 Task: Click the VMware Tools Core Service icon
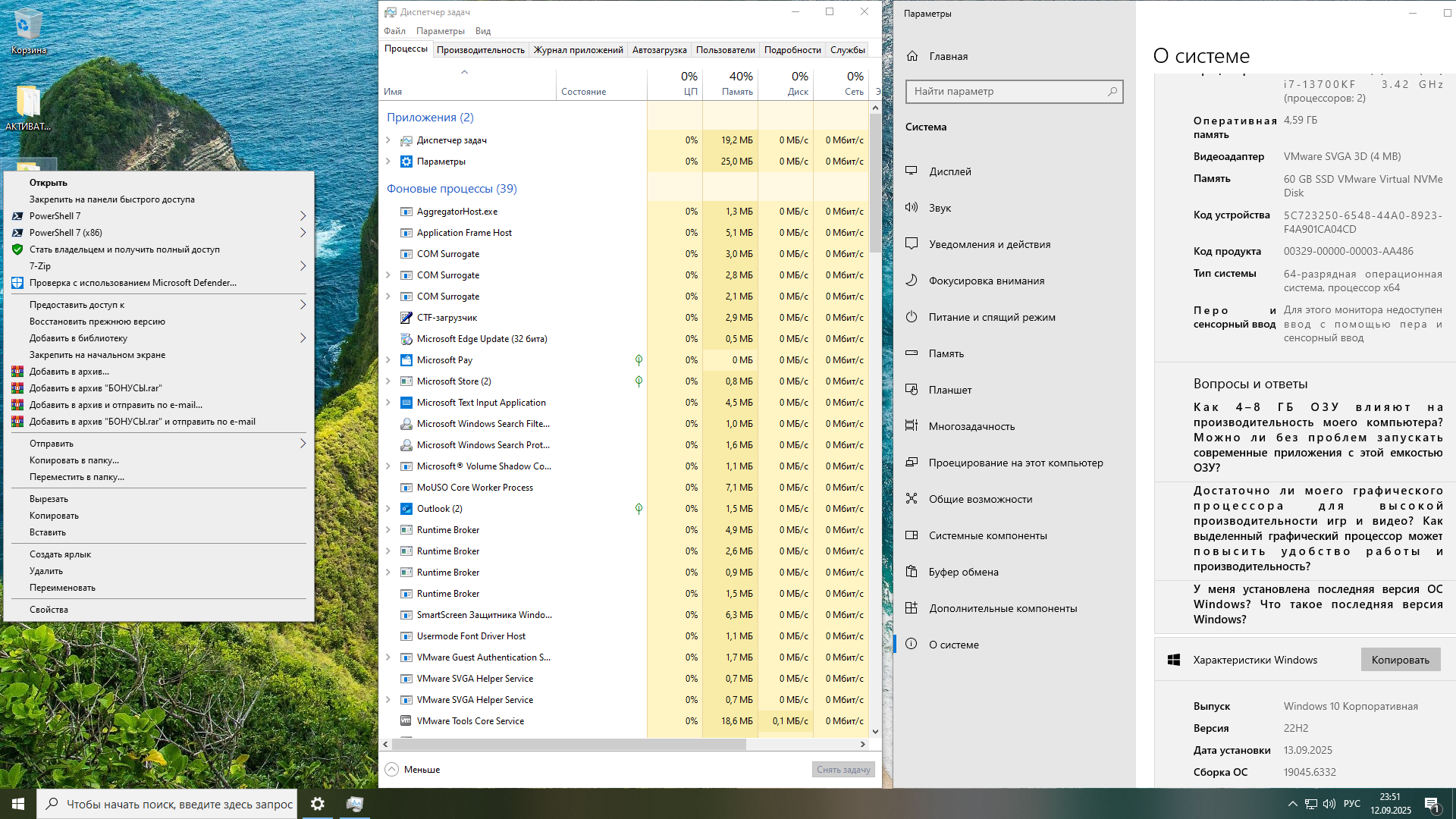[x=406, y=720]
